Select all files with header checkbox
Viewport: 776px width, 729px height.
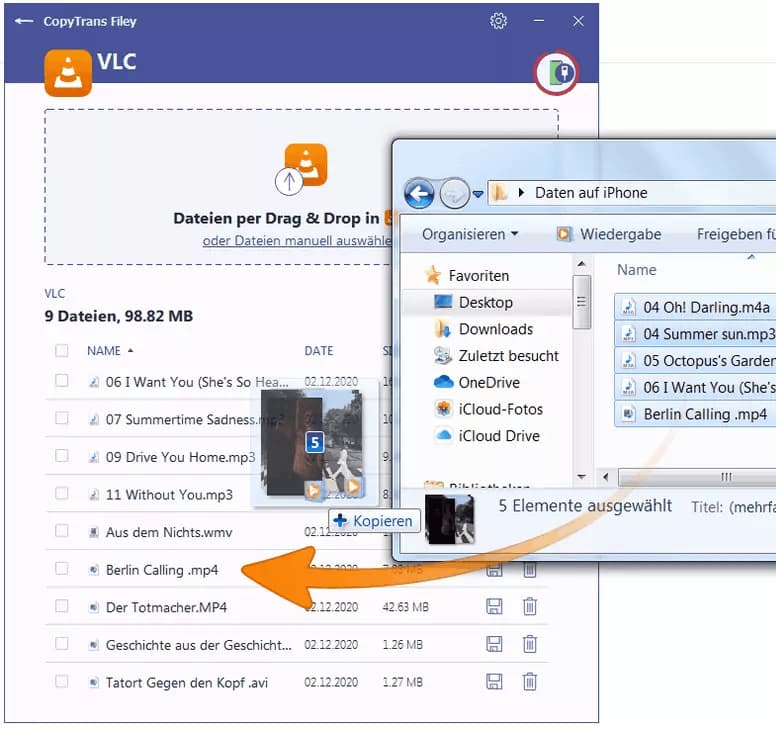(x=62, y=350)
